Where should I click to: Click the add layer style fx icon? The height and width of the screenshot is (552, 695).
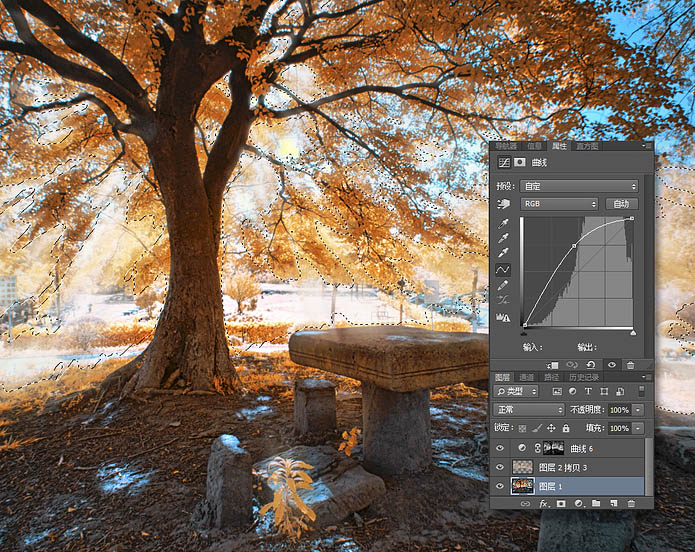click(x=545, y=504)
